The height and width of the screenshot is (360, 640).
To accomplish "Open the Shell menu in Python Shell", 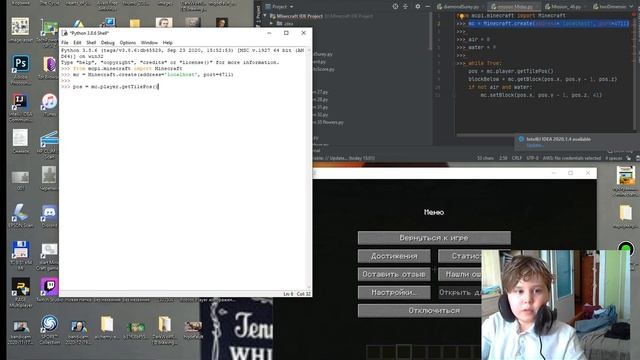I will click(91, 42).
